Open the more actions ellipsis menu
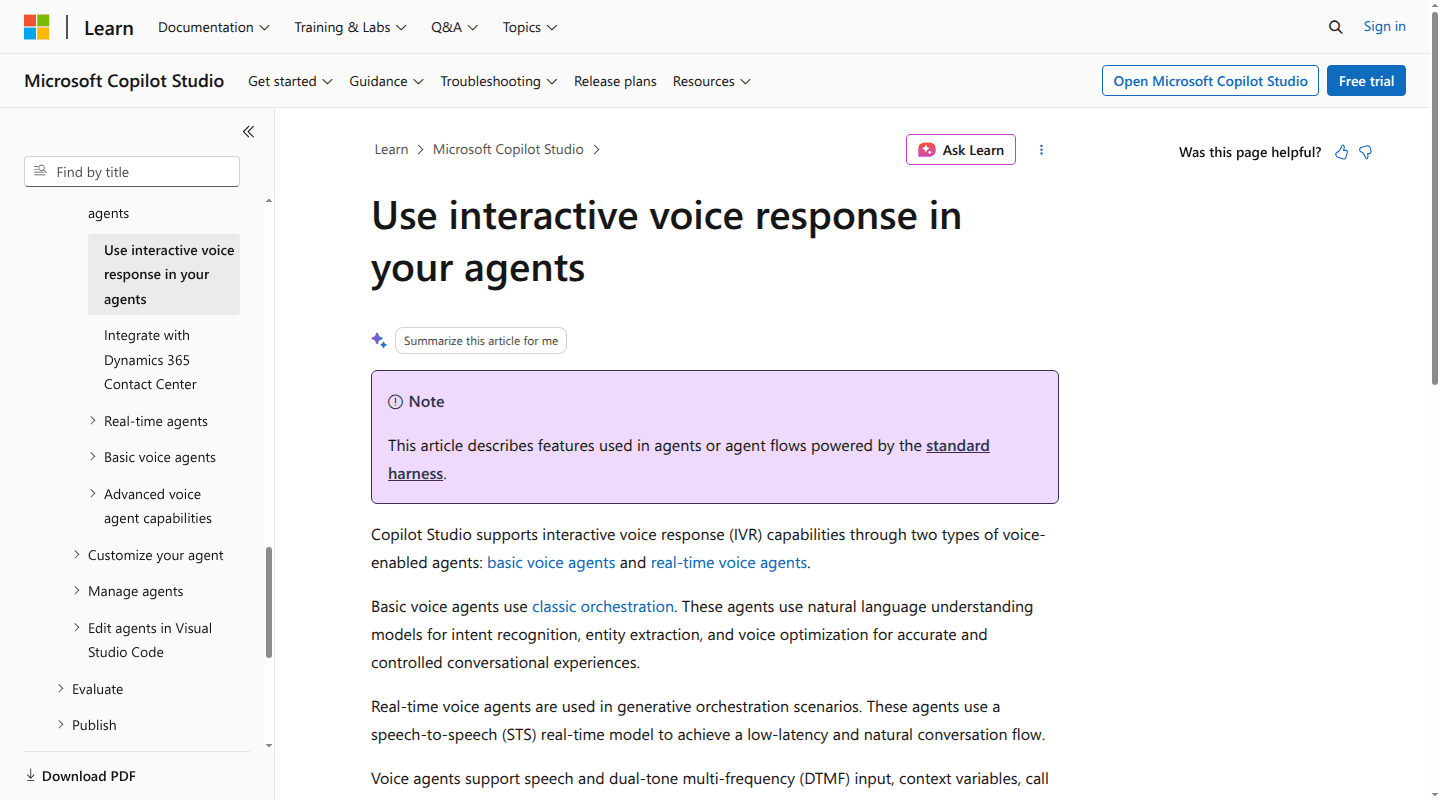This screenshot has height=800, width=1440. (1041, 150)
